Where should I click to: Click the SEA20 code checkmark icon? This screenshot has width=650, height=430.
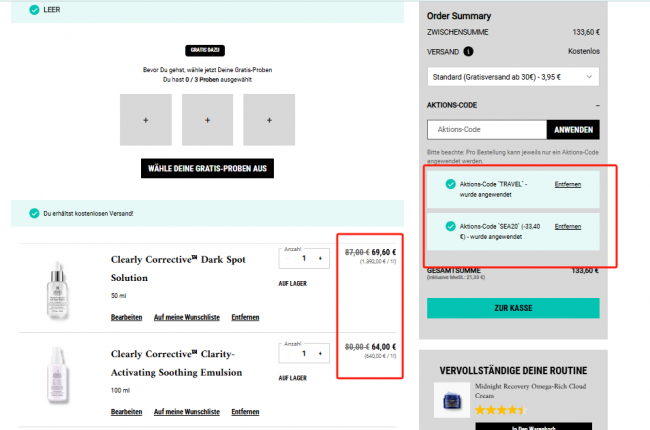(450, 226)
